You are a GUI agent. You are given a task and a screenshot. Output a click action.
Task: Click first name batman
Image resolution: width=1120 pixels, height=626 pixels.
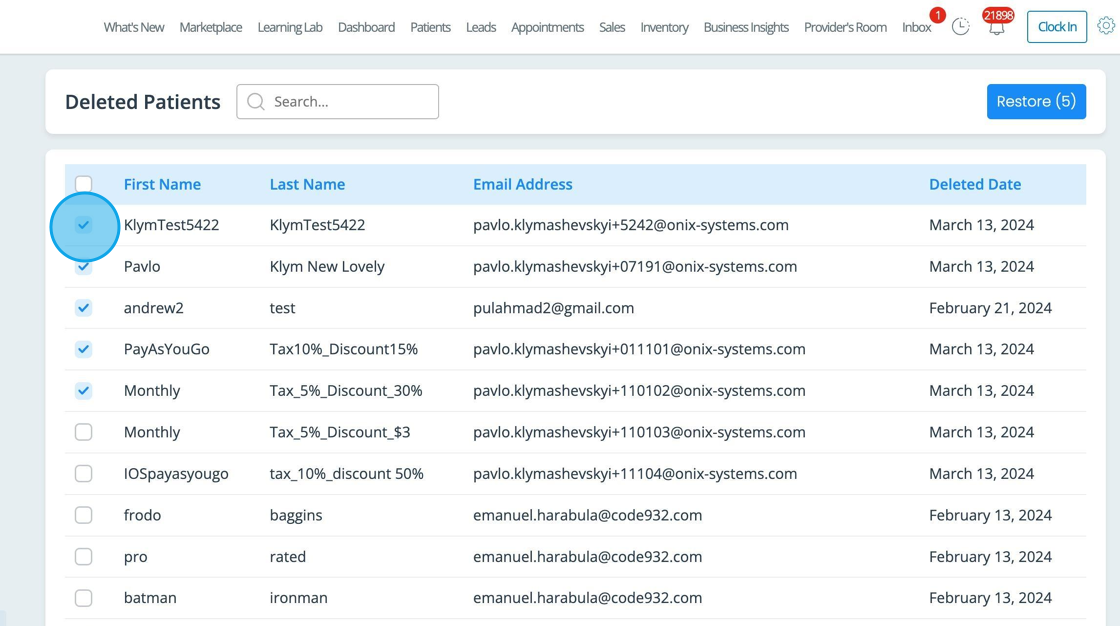150,598
